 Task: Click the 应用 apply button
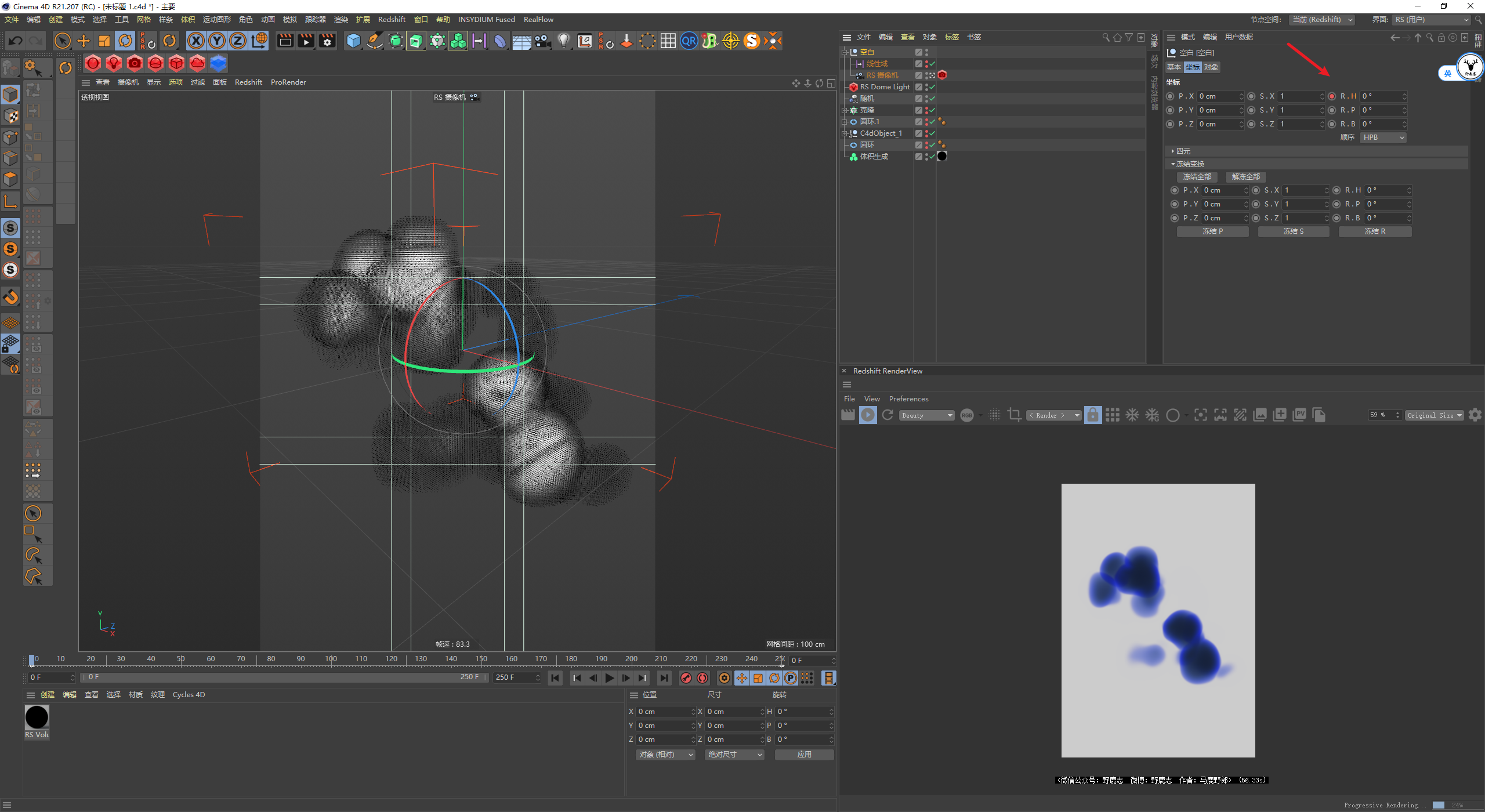[x=804, y=755]
